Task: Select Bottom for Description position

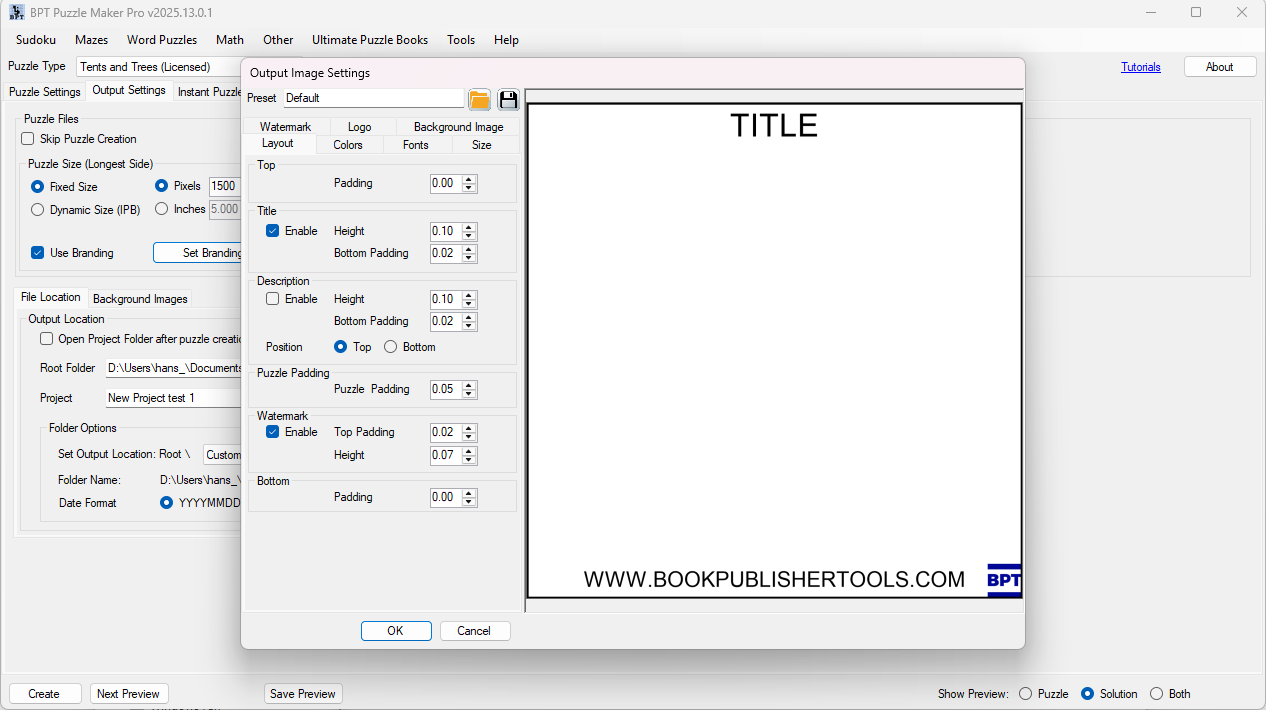Action: (391, 347)
